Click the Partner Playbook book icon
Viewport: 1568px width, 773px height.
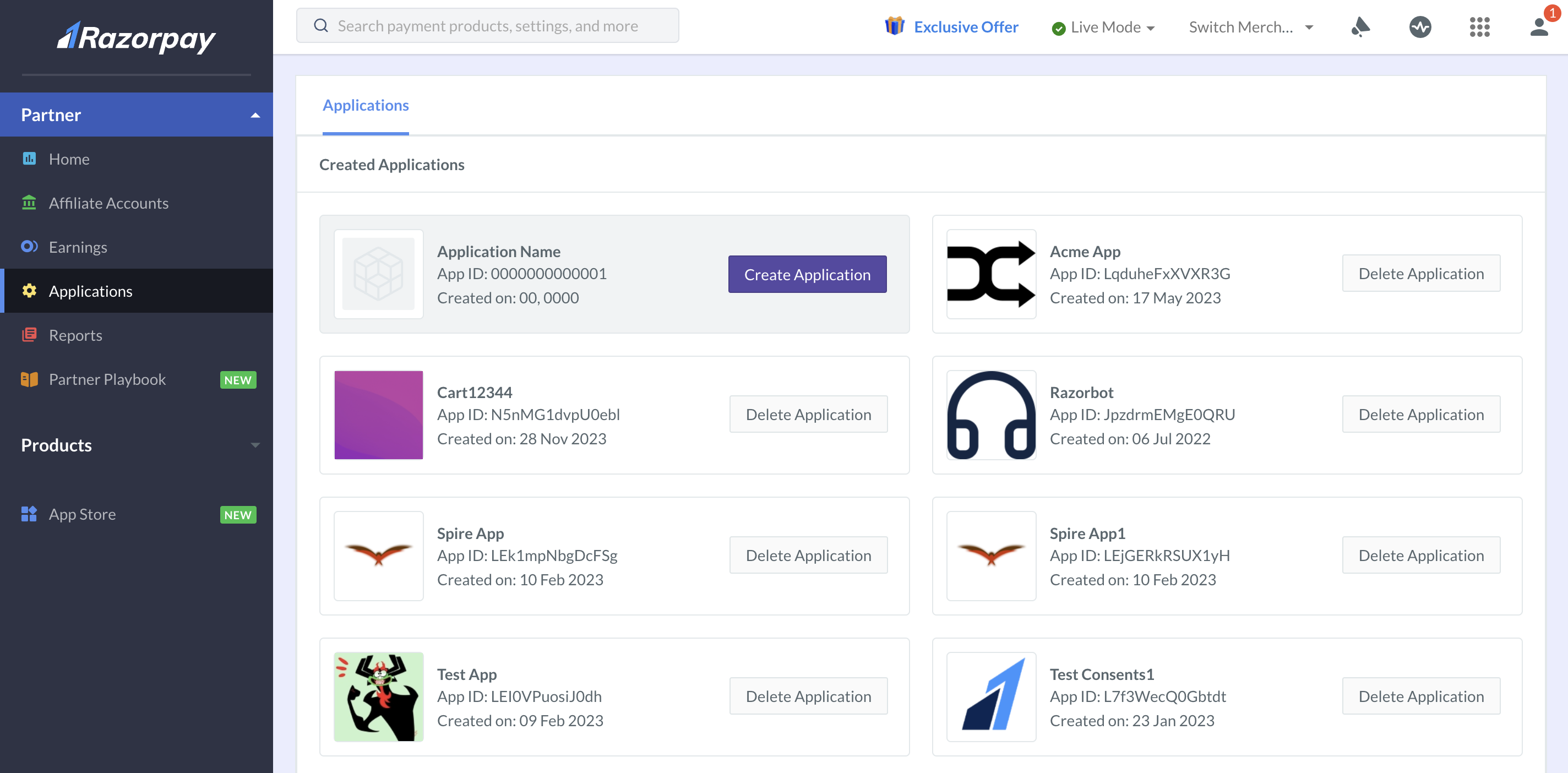[x=29, y=379]
